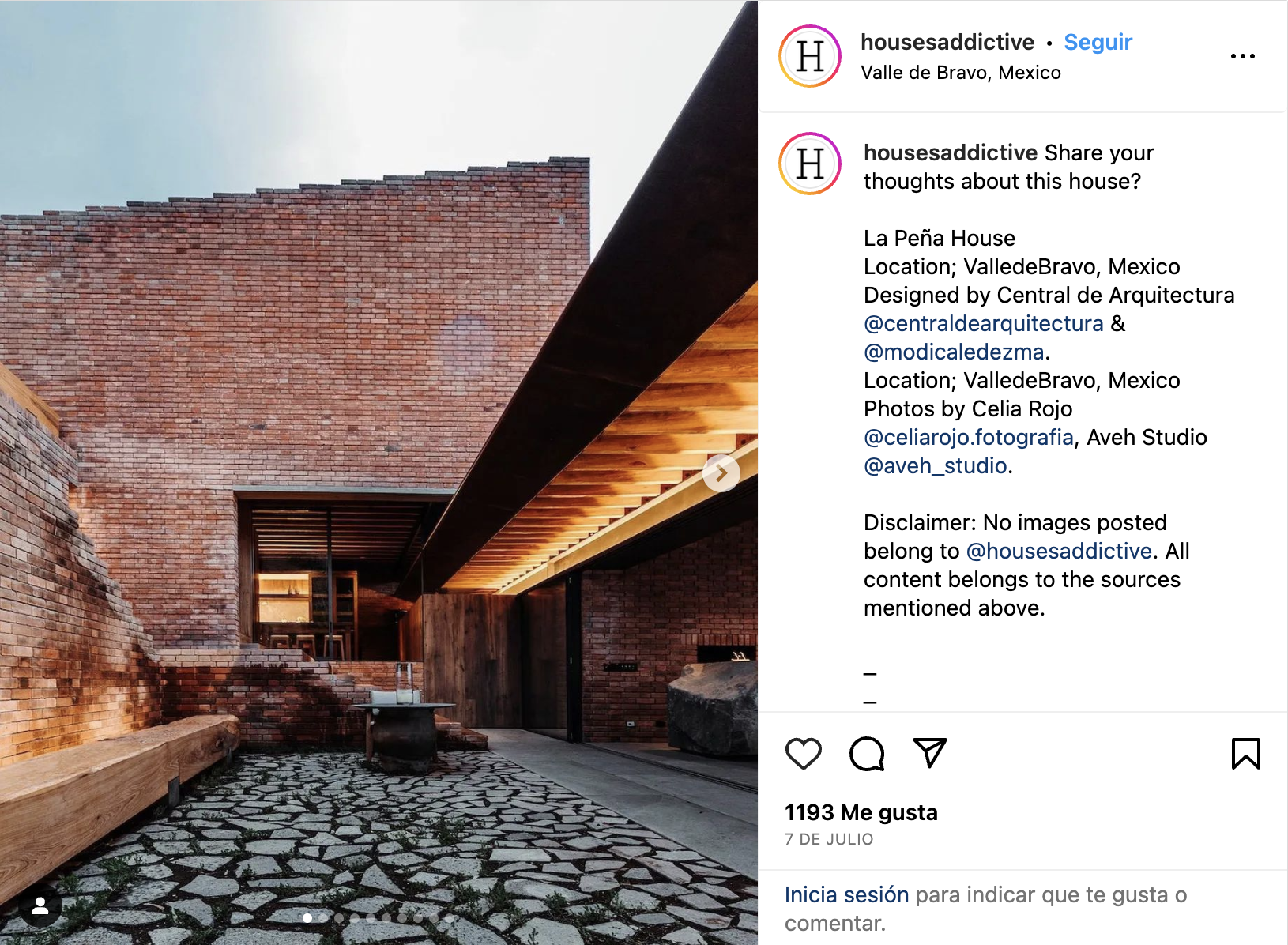This screenshot has width=1288, height=945.
Task: Advance to the next carousel photo
Action: point(721,473)
